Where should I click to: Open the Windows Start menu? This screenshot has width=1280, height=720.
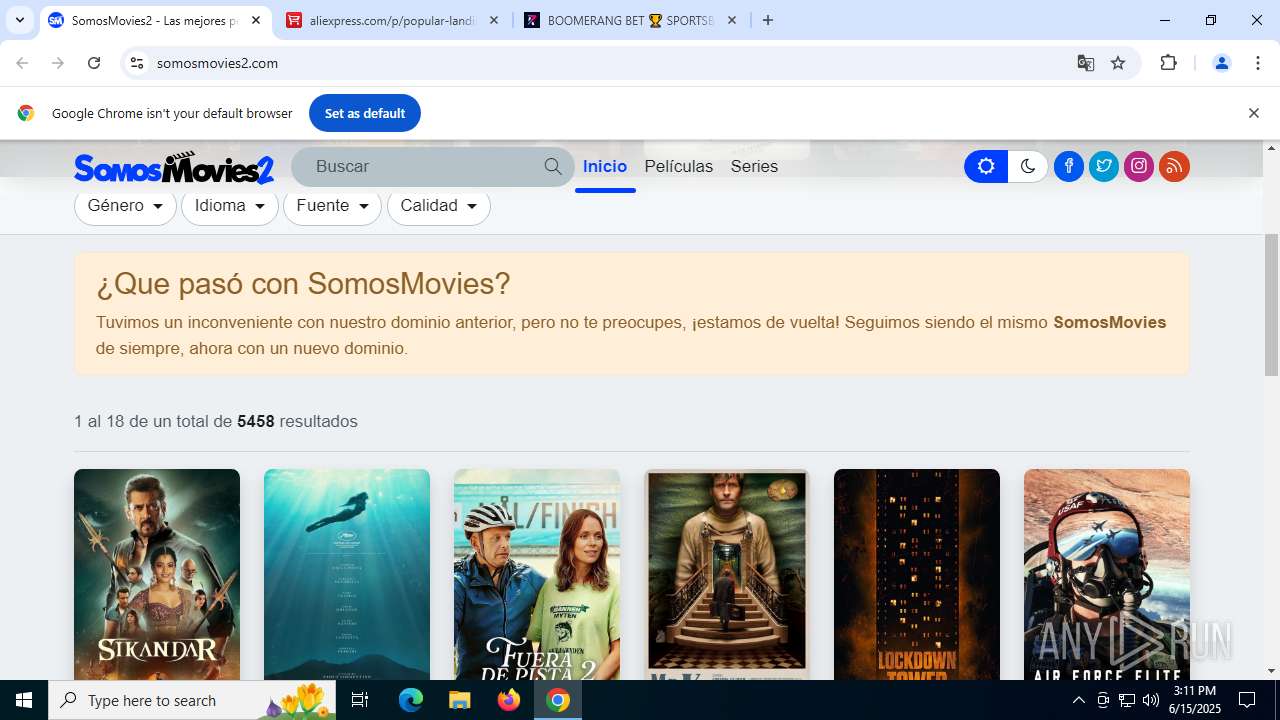[x=24, y=700]
